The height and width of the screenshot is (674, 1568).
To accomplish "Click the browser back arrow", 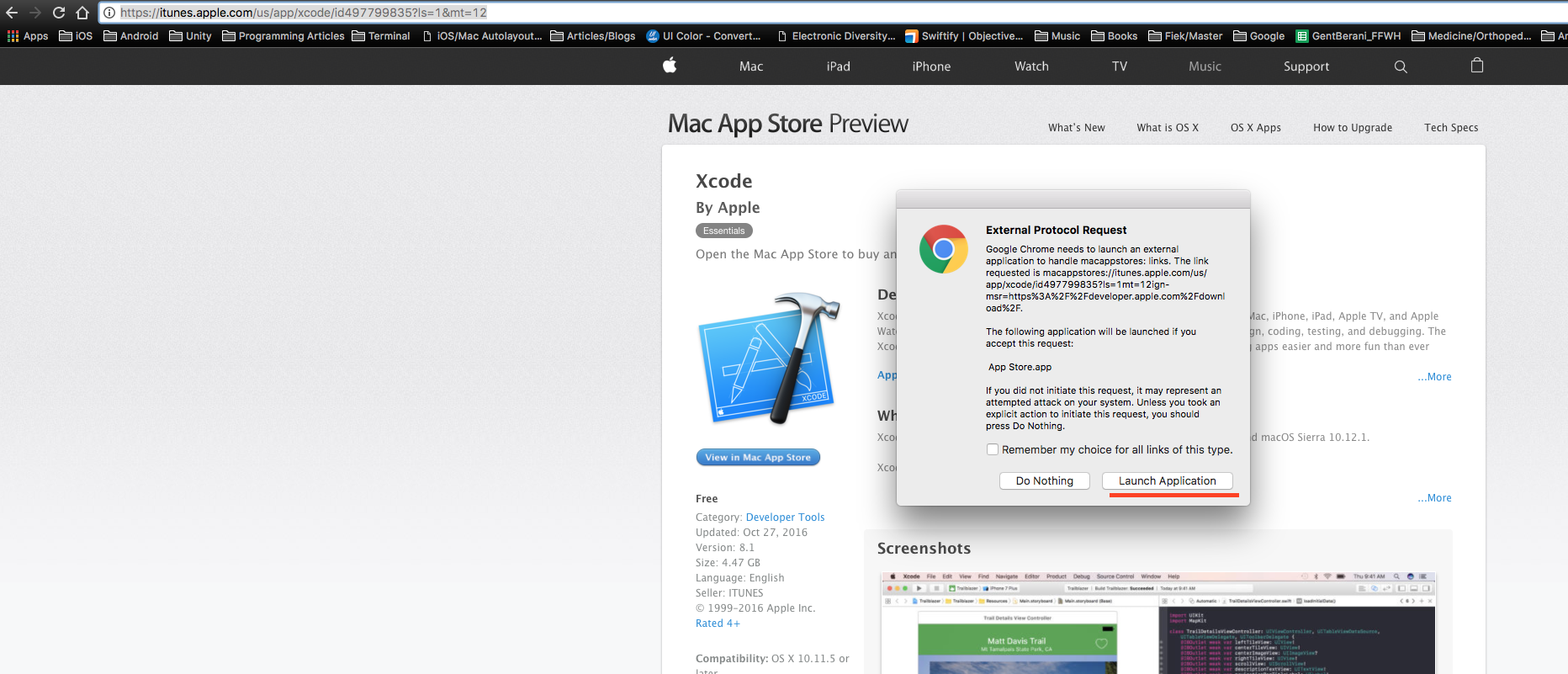I will 12,13.
